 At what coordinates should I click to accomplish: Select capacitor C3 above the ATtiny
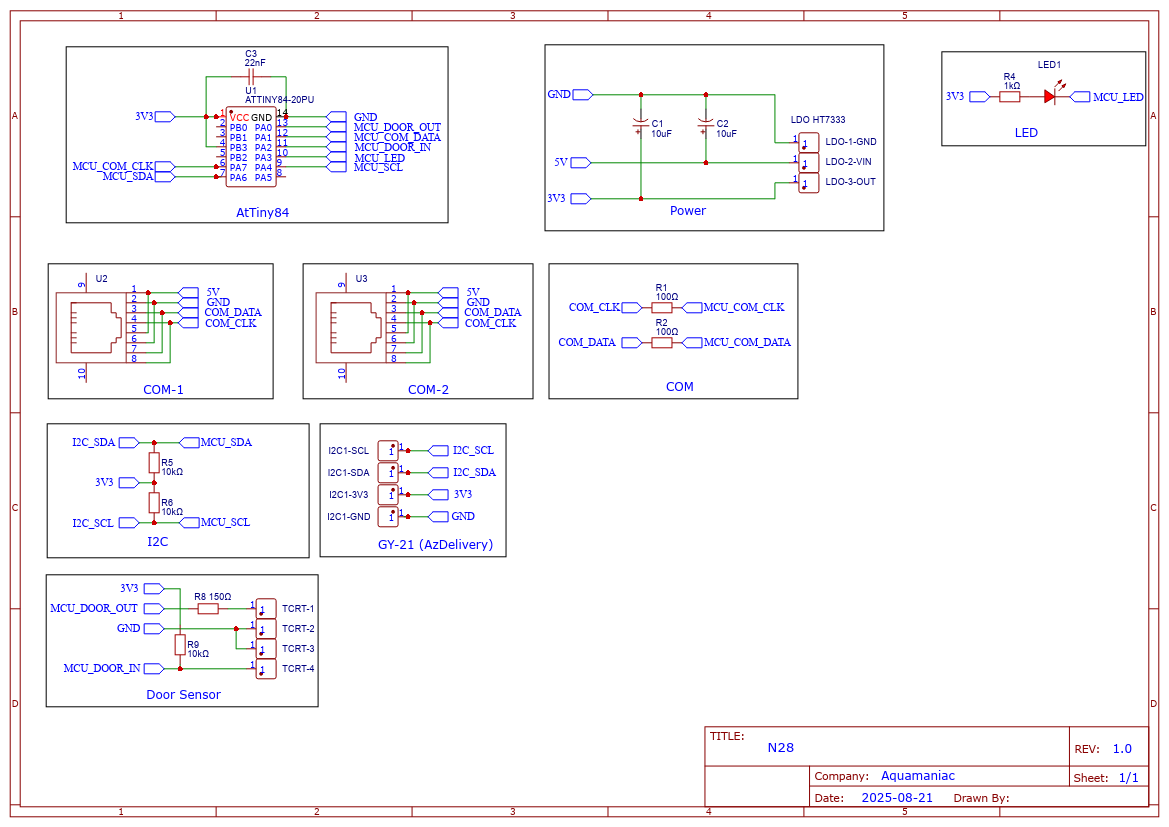click(251, 77)
